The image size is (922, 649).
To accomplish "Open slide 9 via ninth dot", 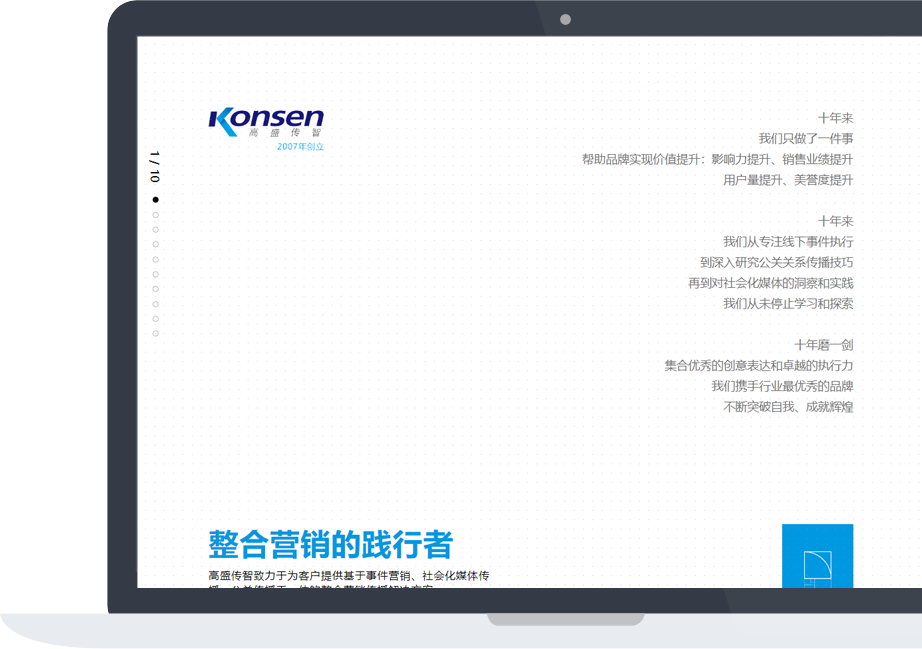I will pyautogui.click(x=155, y=319).
